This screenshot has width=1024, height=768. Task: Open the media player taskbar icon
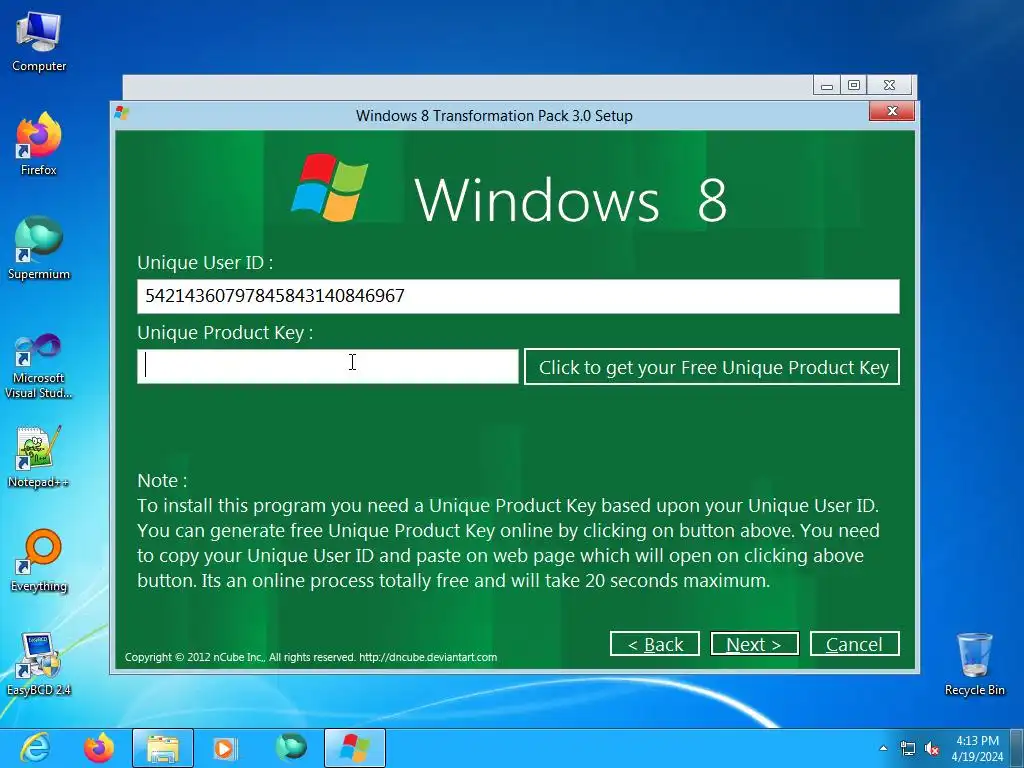226,748
